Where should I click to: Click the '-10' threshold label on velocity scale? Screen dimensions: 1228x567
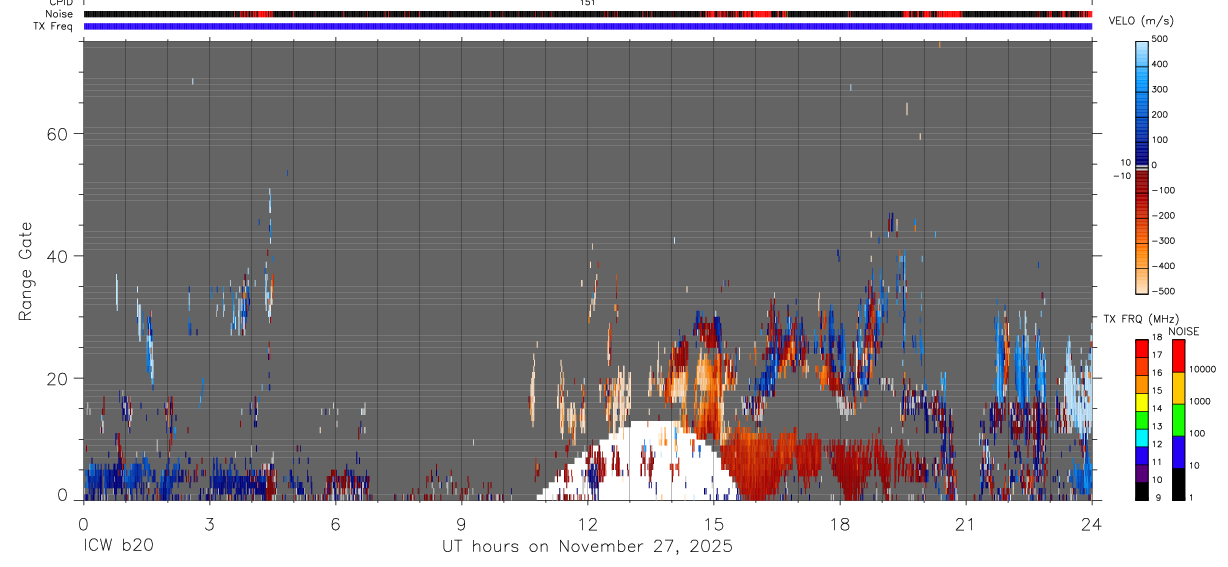[1121, 176]
